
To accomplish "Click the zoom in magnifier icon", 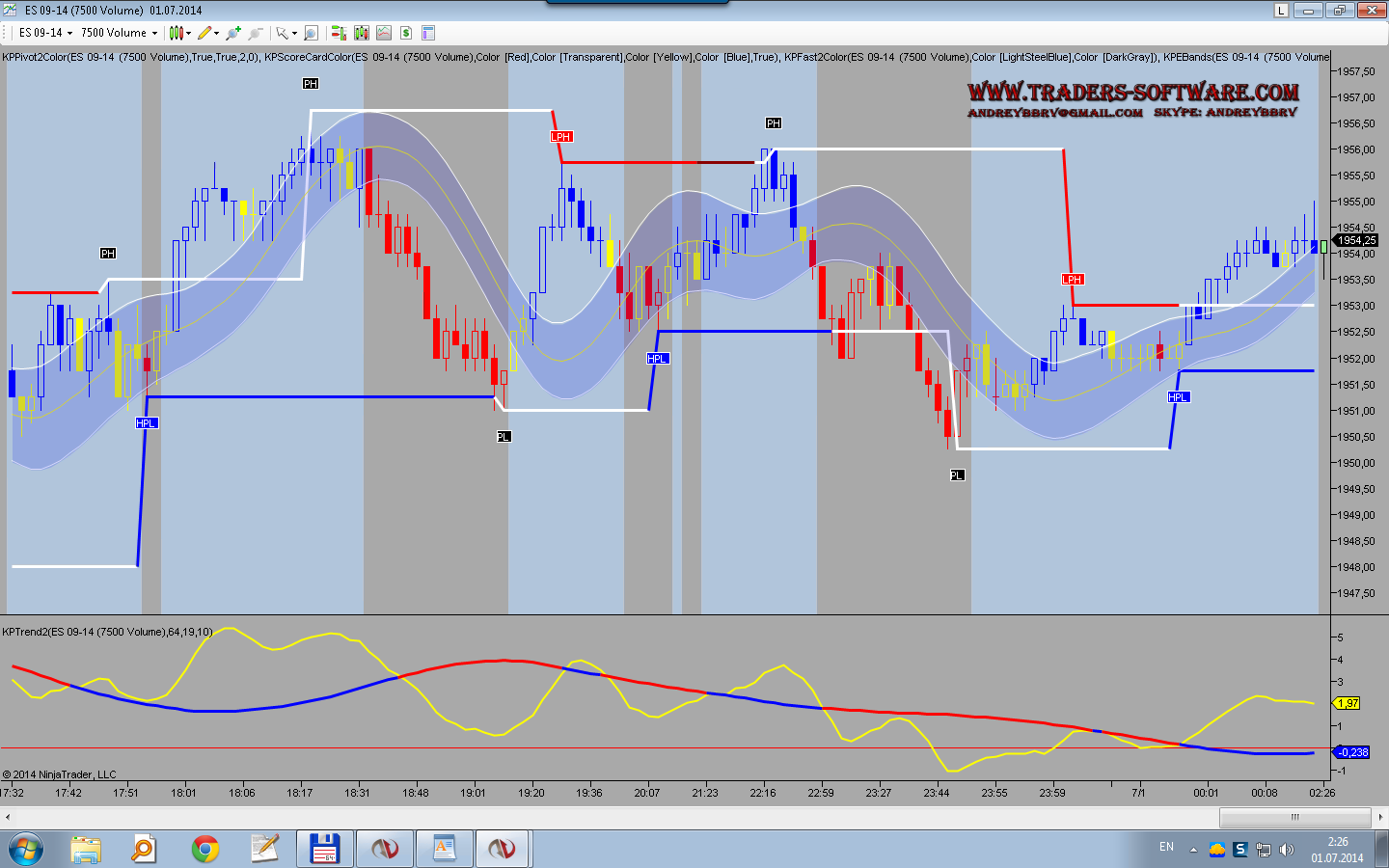I will pos(232,33).
